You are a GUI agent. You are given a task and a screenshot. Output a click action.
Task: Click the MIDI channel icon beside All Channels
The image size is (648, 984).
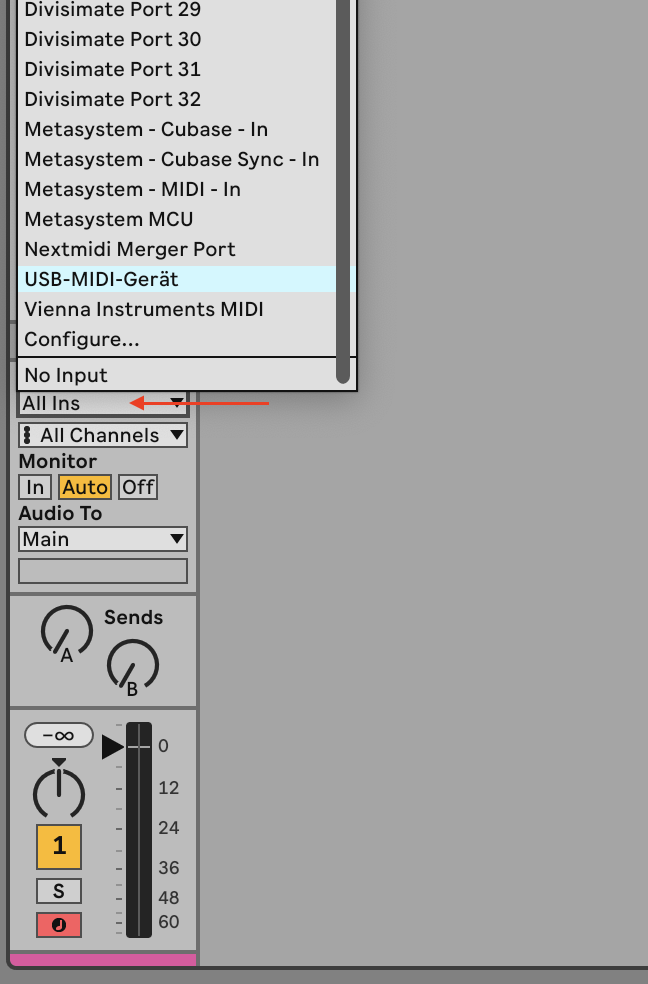click(x=27, y=435)
